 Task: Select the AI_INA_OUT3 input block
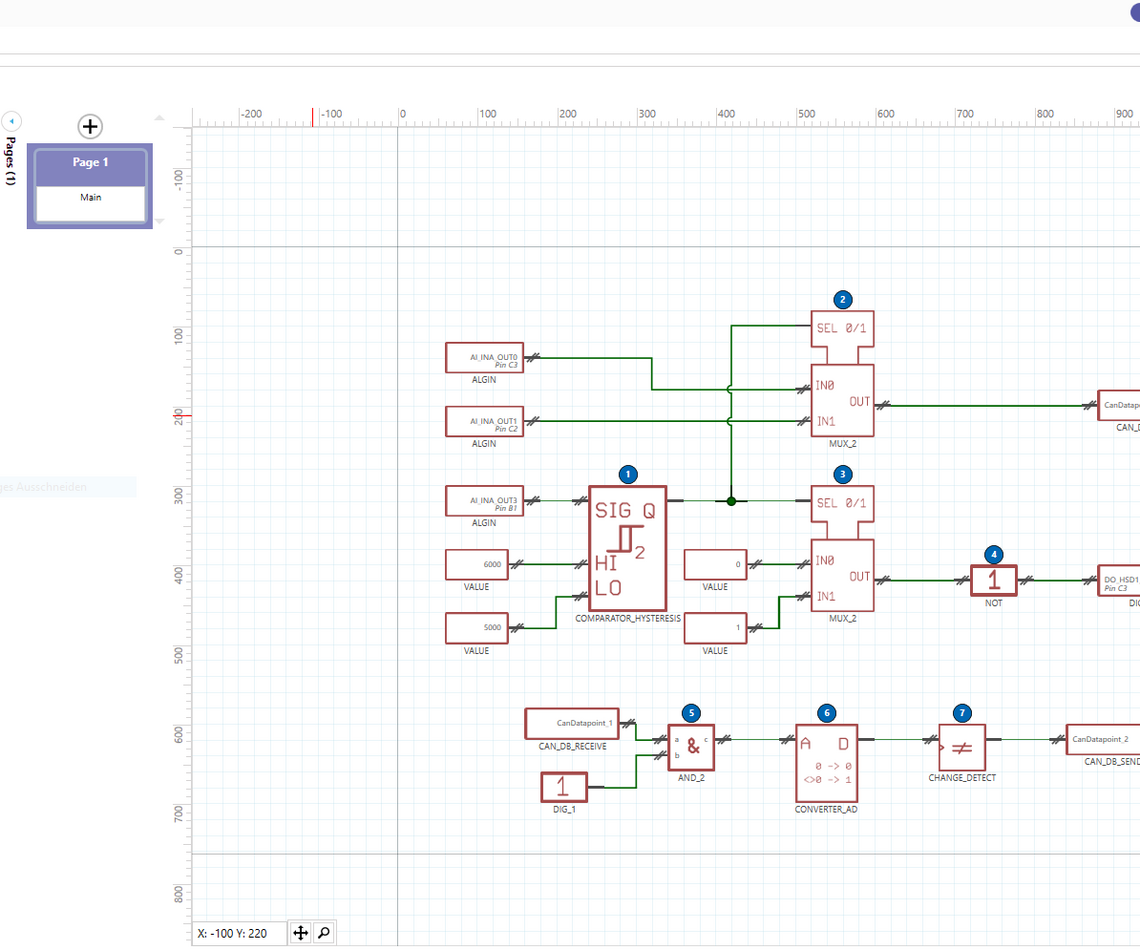(484, 501)
